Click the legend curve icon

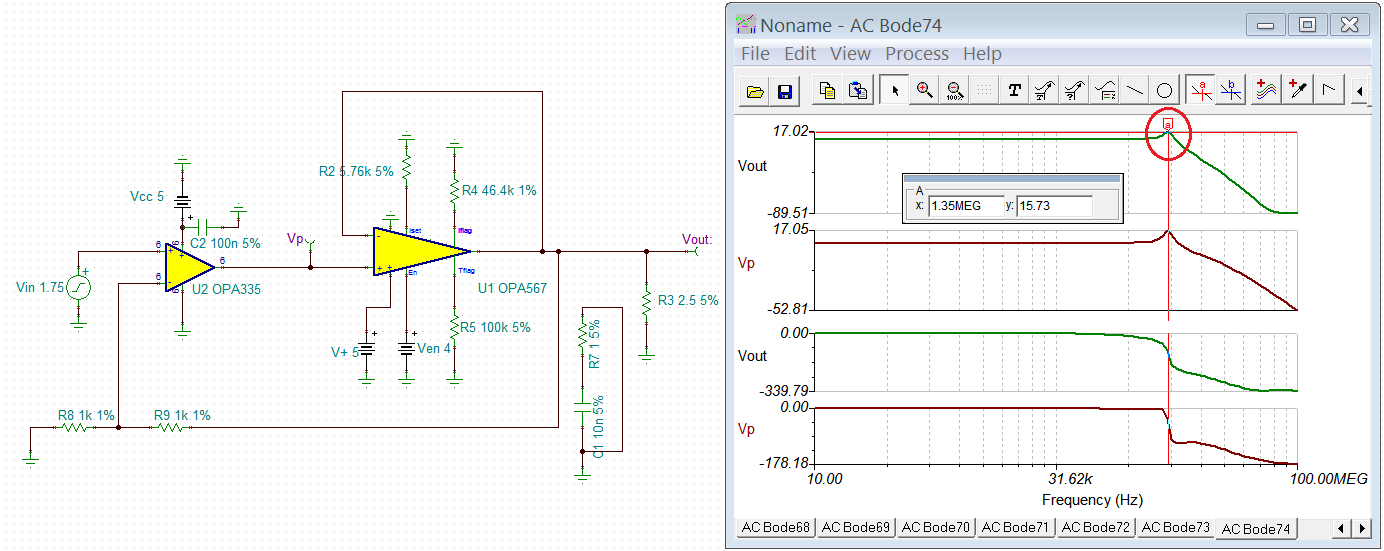click(1105, 91)
